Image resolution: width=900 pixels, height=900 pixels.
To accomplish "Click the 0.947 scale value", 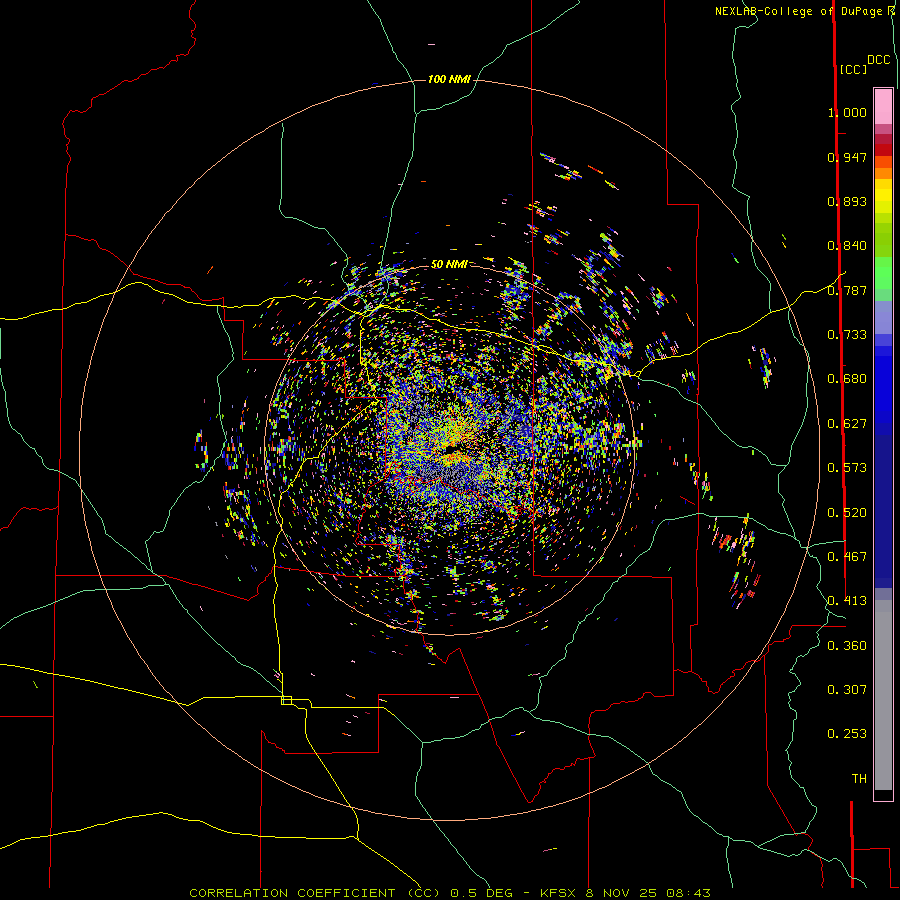I will (x=847, y=157).
